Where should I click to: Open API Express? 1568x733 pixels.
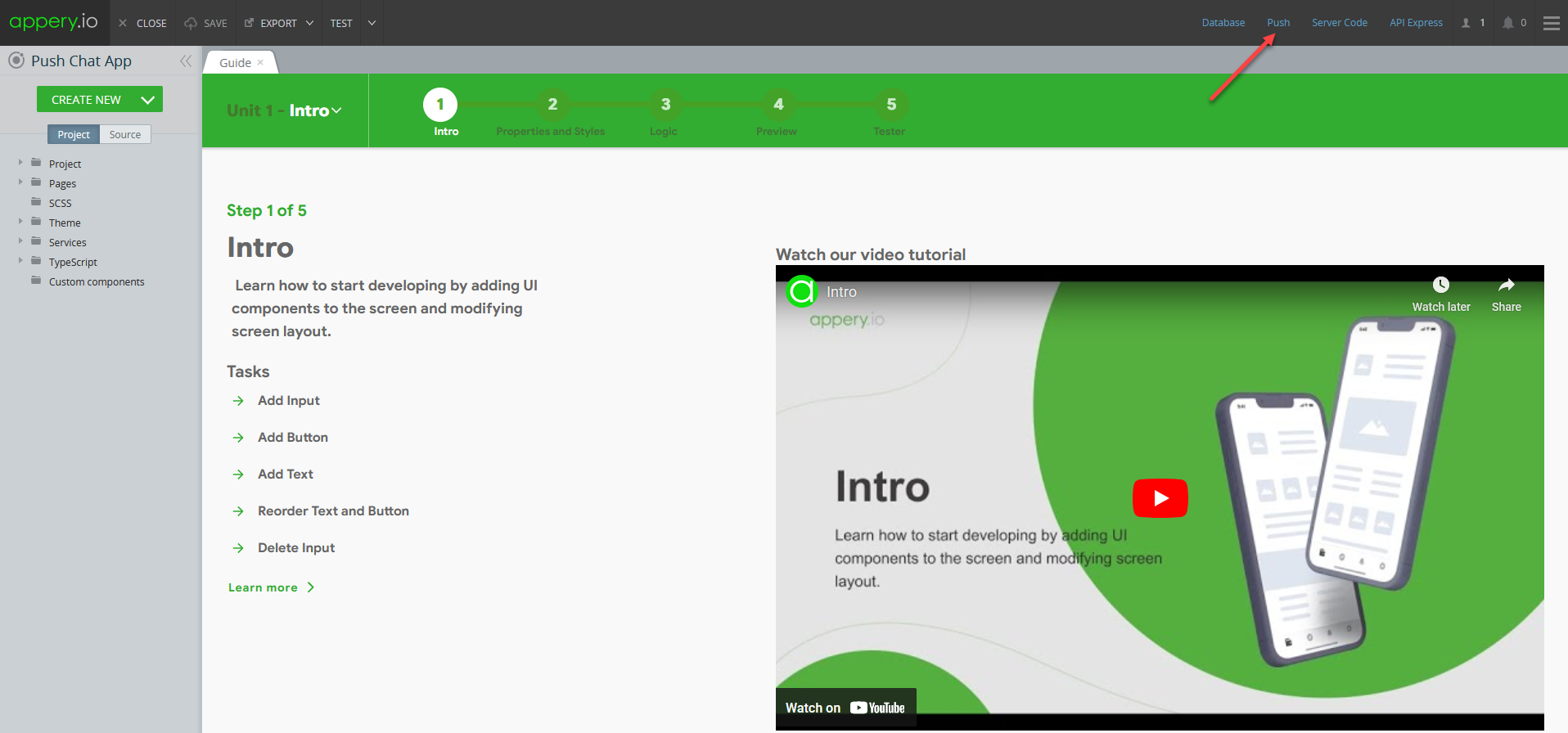1416,23
